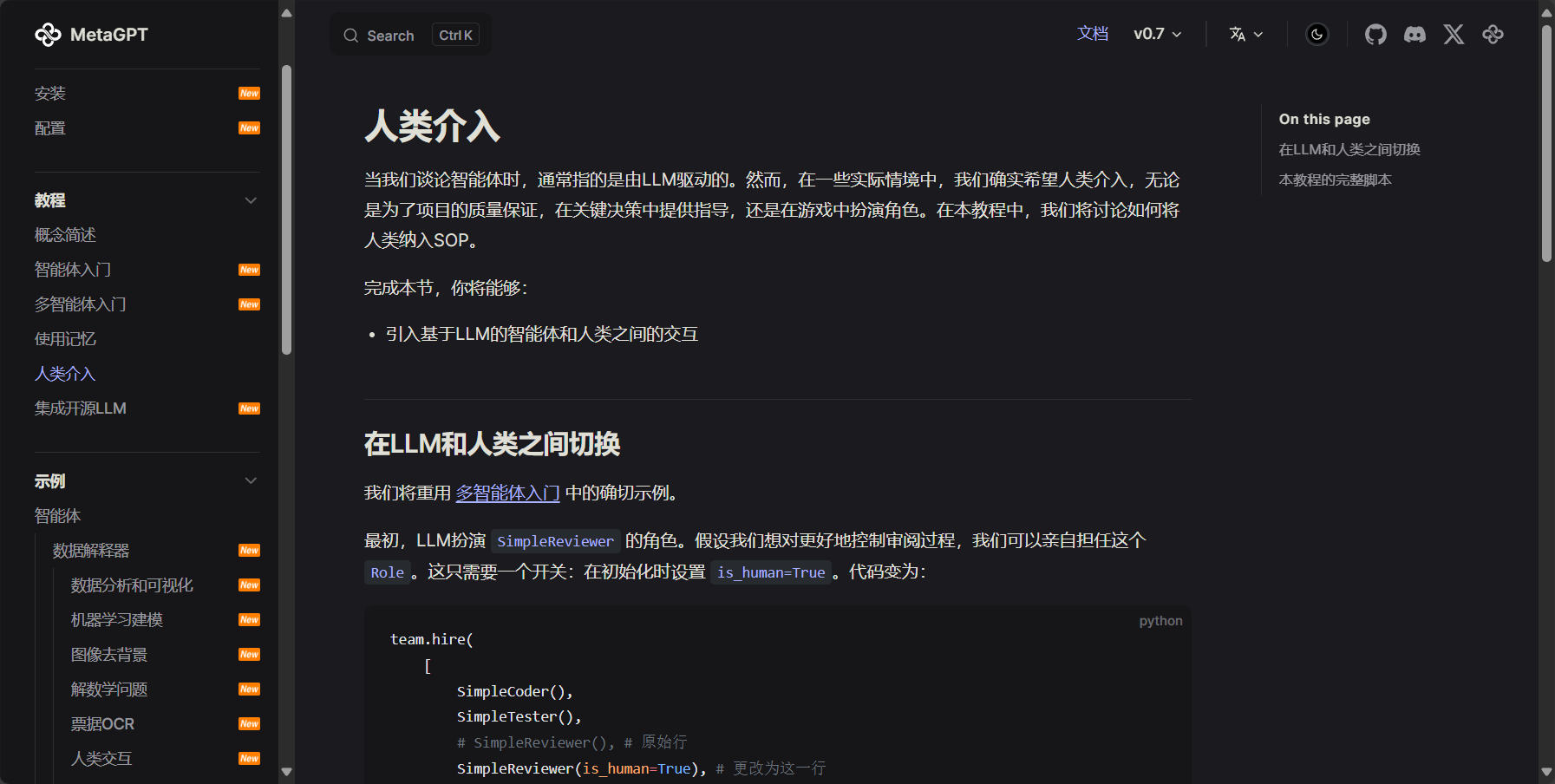Click the page scrollbar thumb
The width and height of the screenshot is (1555, 784).
click(1546, 143)
